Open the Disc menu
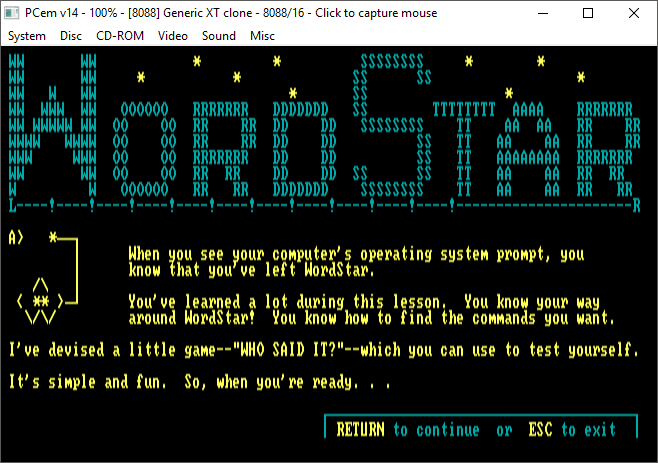This screenshot has height=463, width=658. (71, 36)
